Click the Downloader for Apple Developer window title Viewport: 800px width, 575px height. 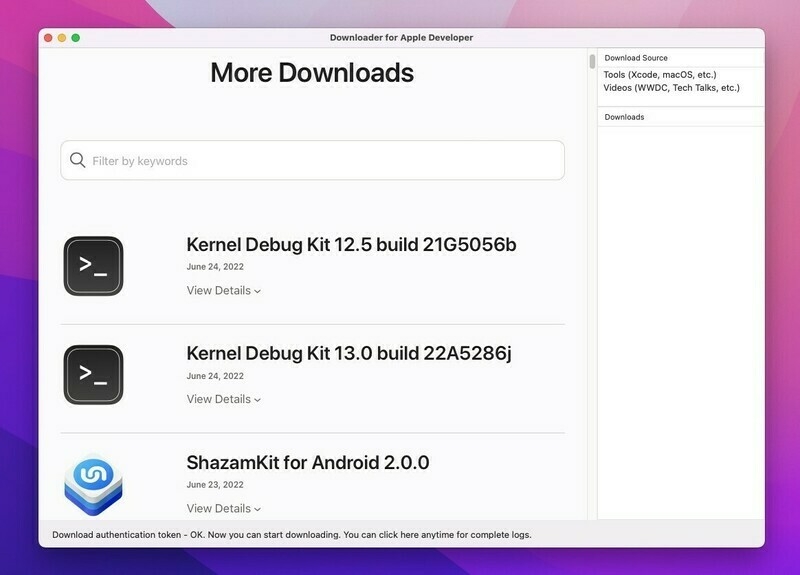coord(401,37)
